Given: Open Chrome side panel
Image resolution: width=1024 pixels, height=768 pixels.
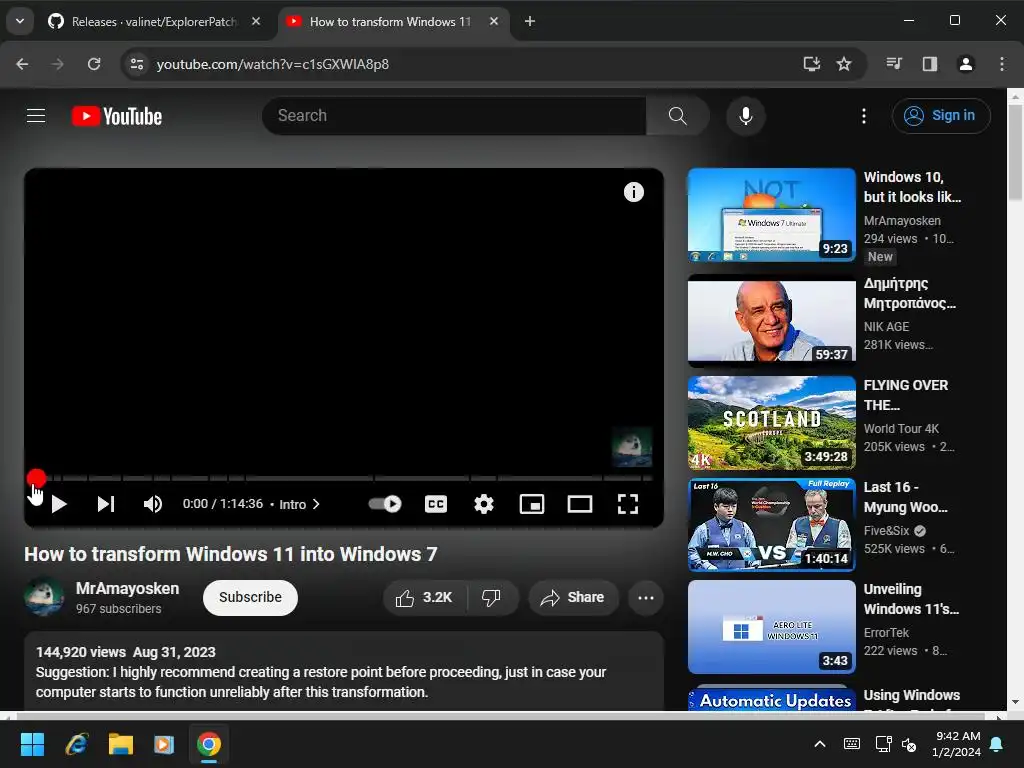Looking at the screenshot, I should tap(930, 64).
